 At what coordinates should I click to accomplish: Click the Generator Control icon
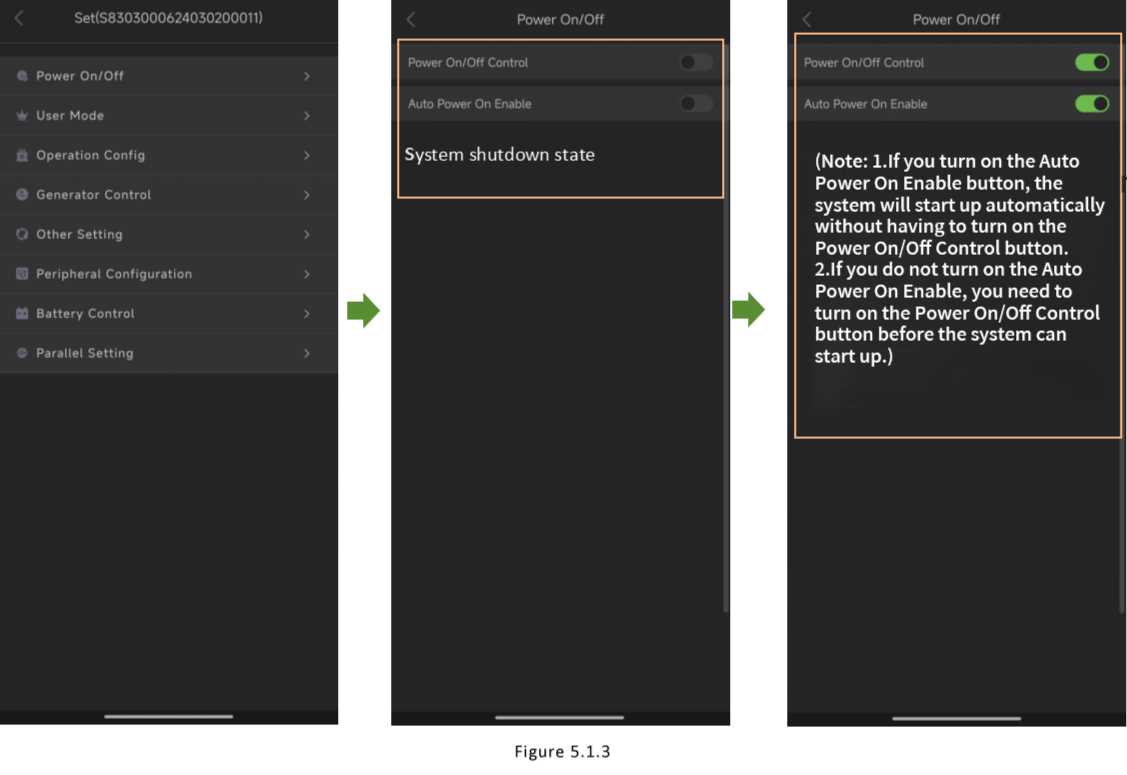pos(22,195)
